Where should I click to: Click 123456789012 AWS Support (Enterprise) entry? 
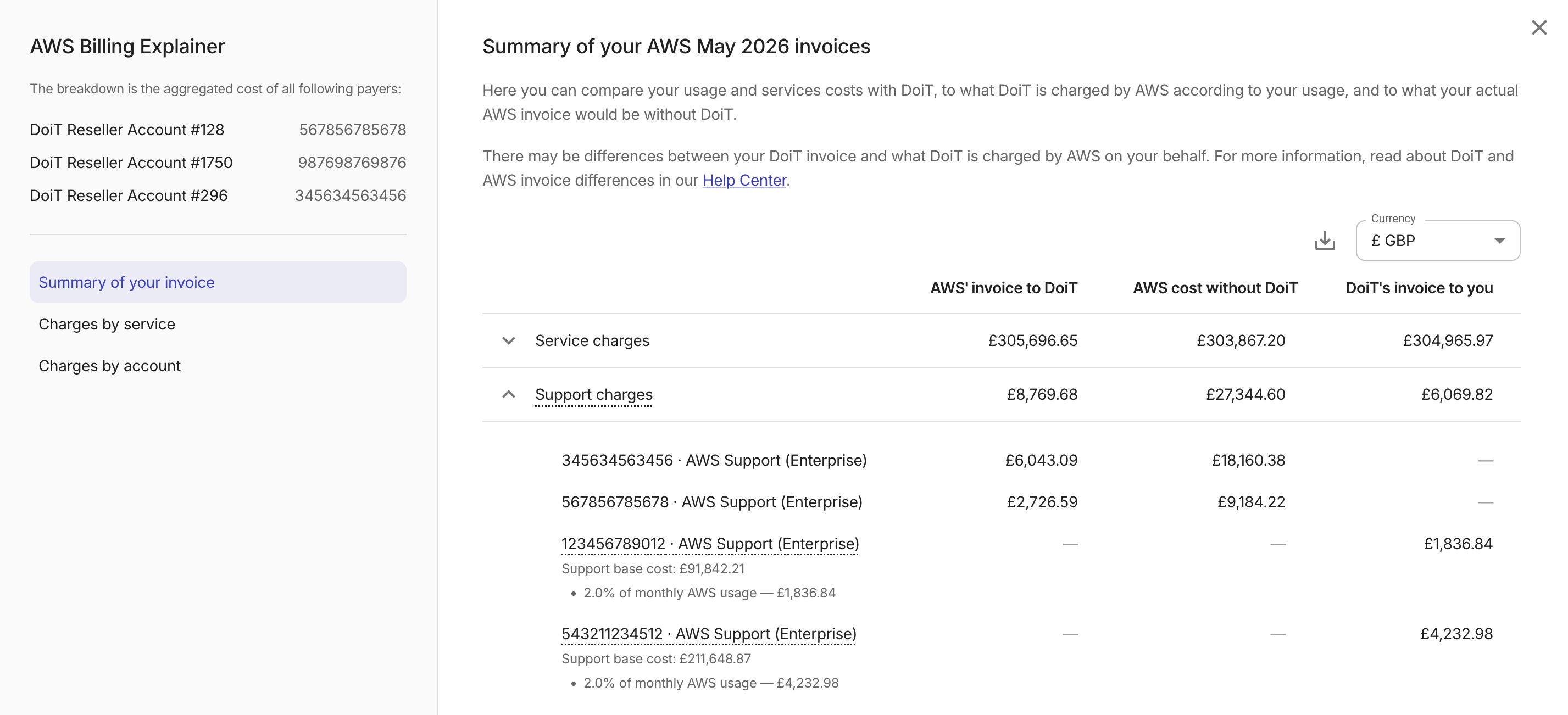(x=710, y=544)
